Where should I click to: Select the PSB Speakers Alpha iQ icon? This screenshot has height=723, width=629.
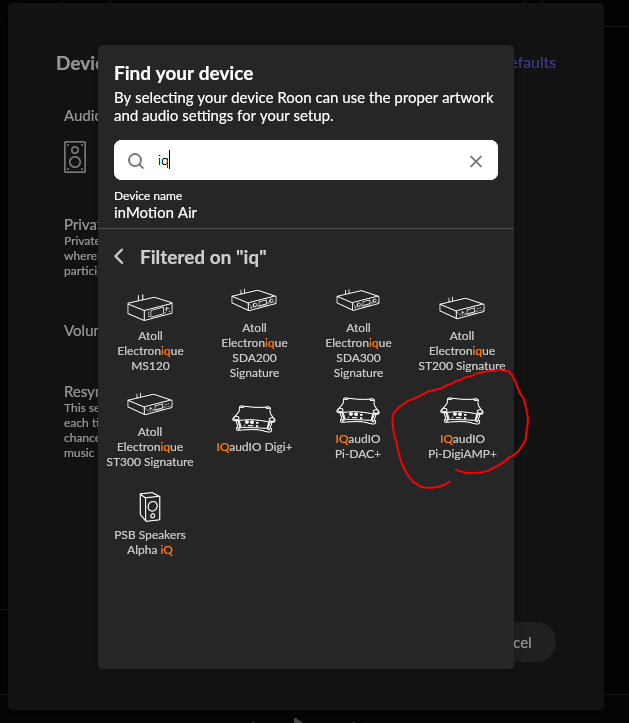point(150,507)
